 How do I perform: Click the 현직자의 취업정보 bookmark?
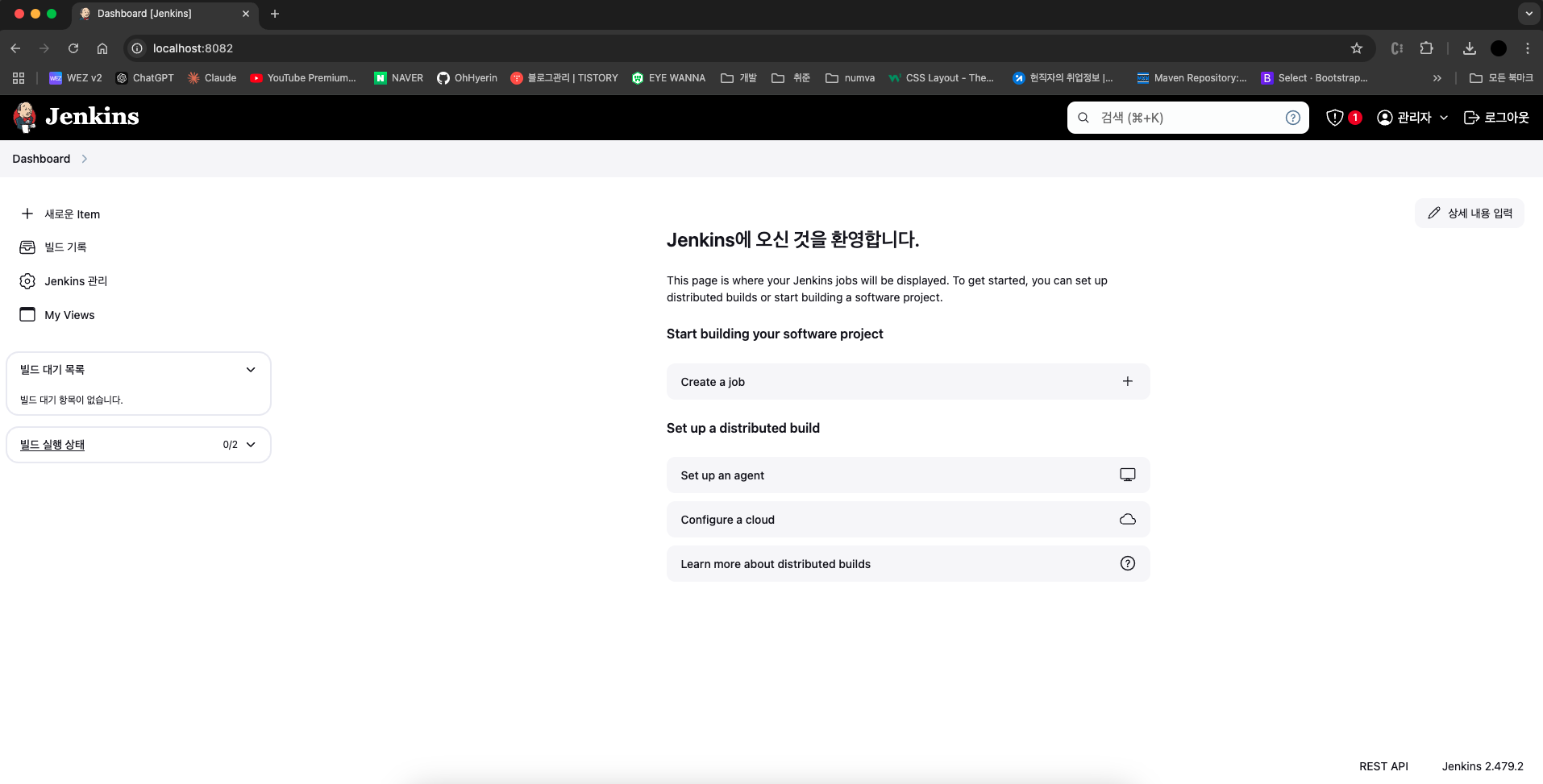[1063, 78]
